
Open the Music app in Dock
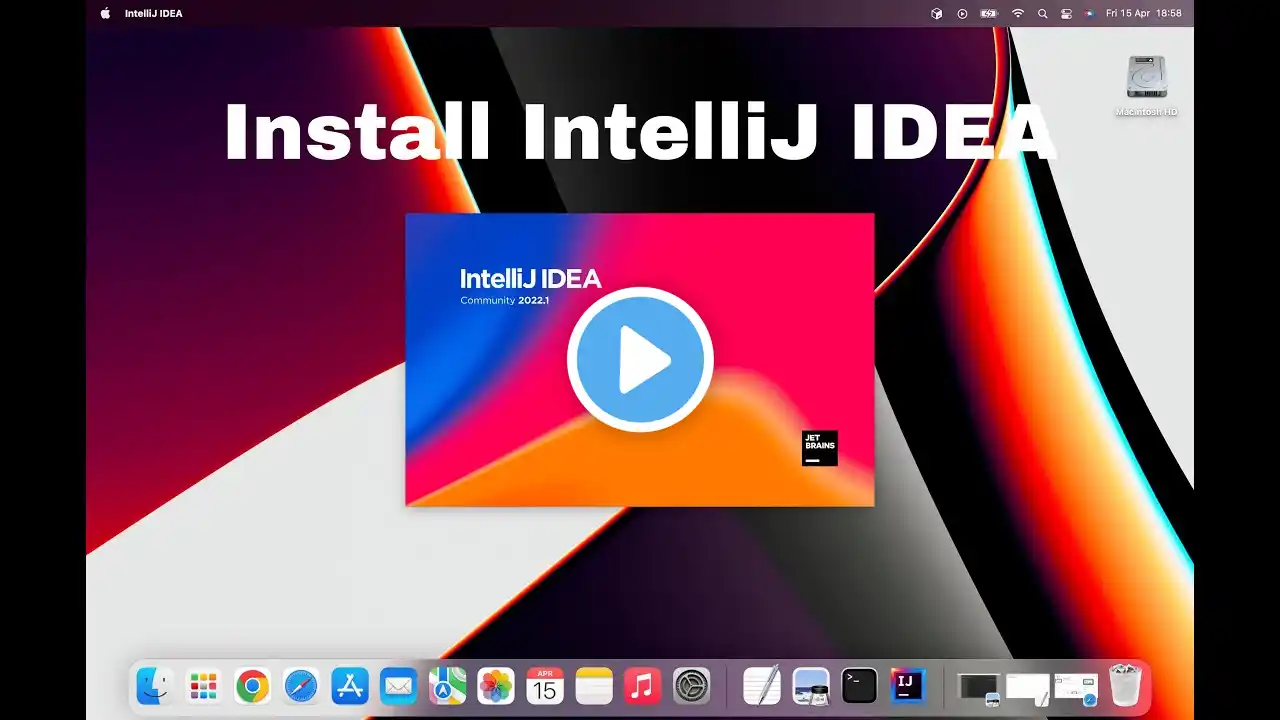pos(642,686)
